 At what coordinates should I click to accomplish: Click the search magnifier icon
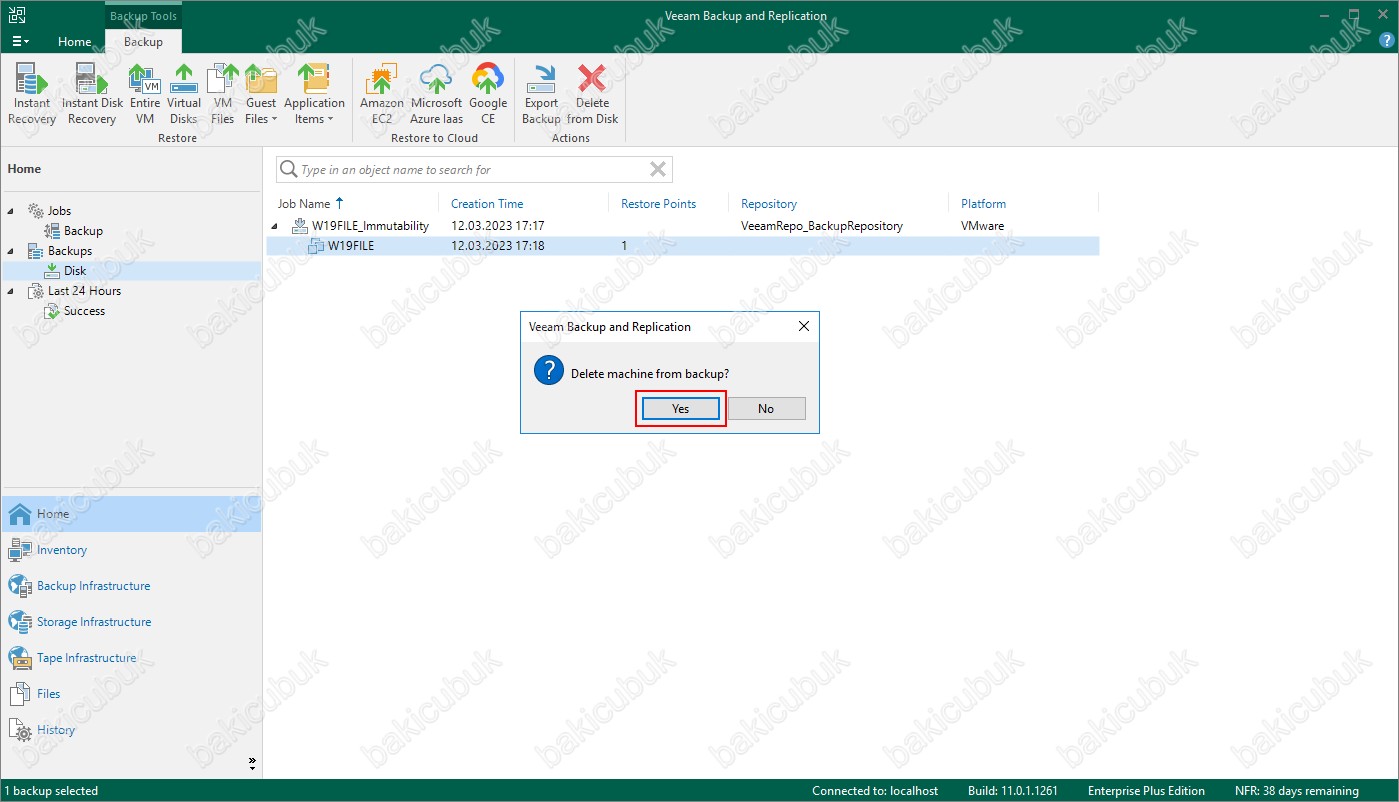point(288,169)
